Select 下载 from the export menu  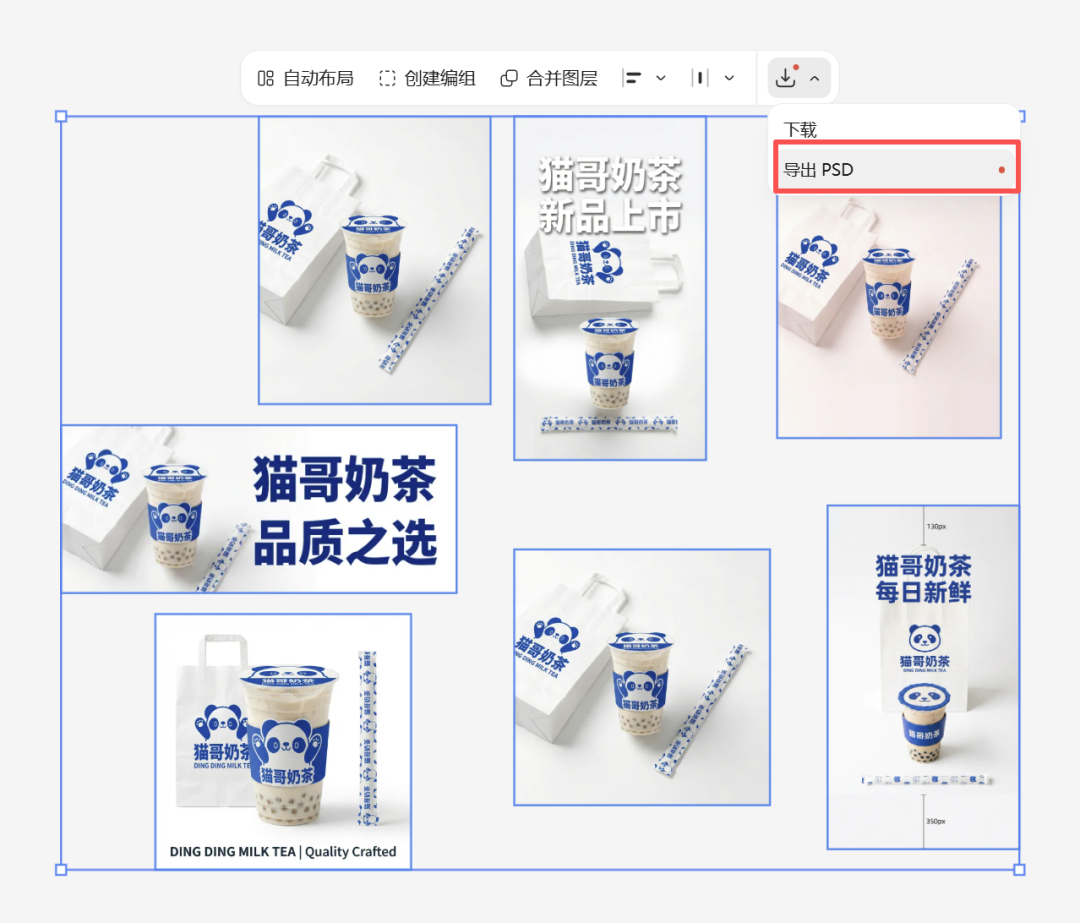[800, 130]
